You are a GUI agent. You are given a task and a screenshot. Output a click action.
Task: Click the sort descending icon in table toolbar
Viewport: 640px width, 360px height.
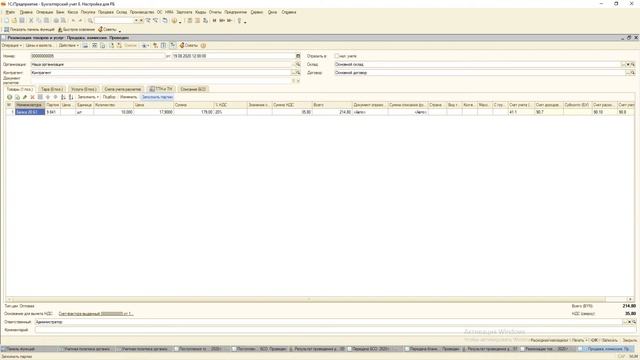71,97
